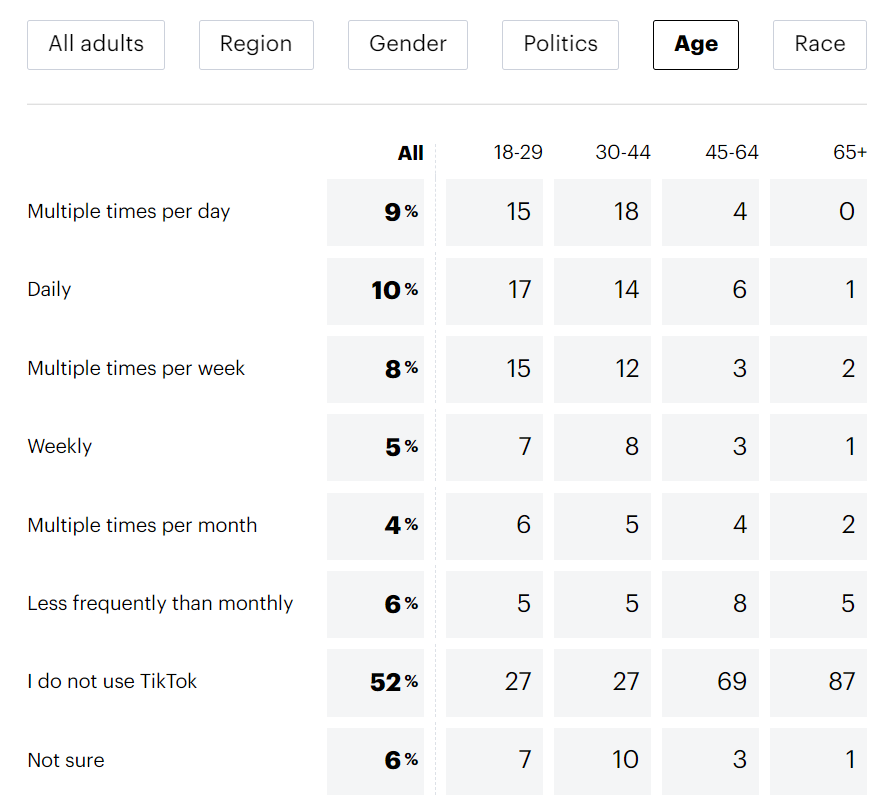Select the Multiple times per day row label
Screen dimensions: 892x801
pyautogui.click(x=129, y=212)
